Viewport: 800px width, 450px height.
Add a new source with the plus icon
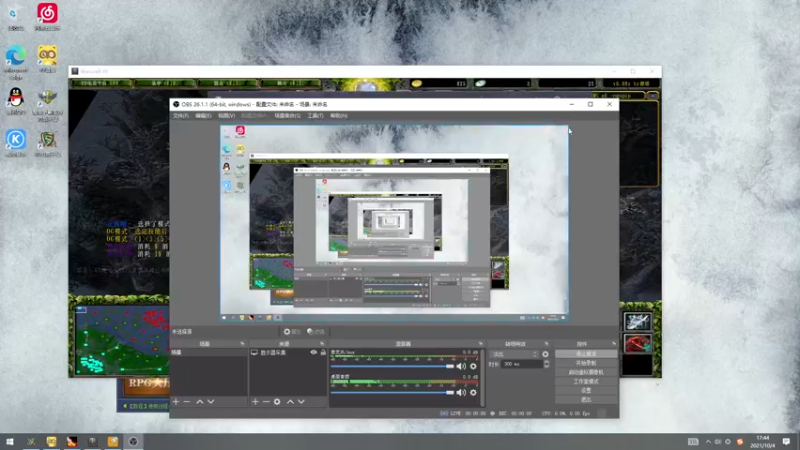(x=255, y=402)
